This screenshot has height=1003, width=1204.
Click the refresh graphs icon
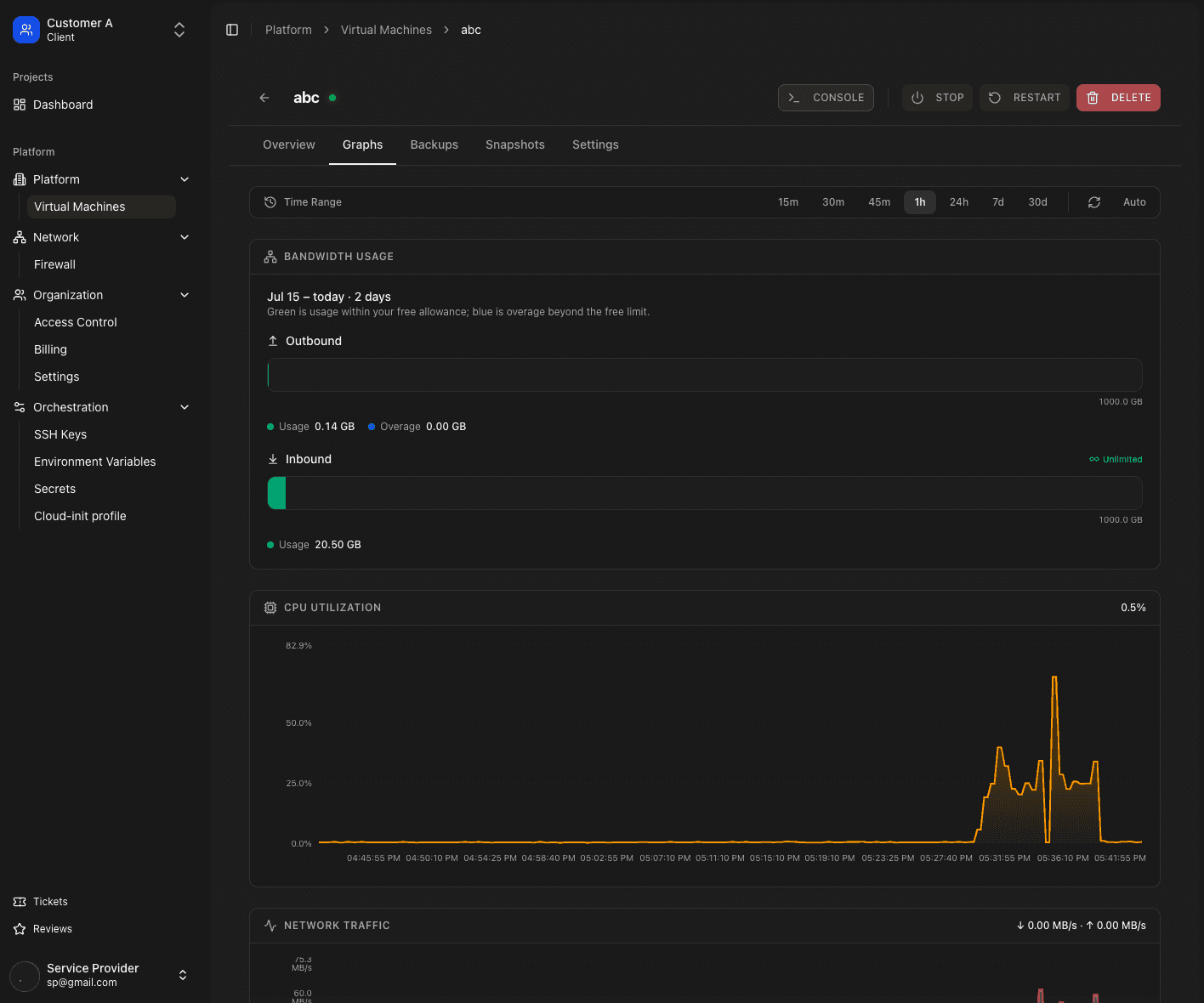point(1094,202)
